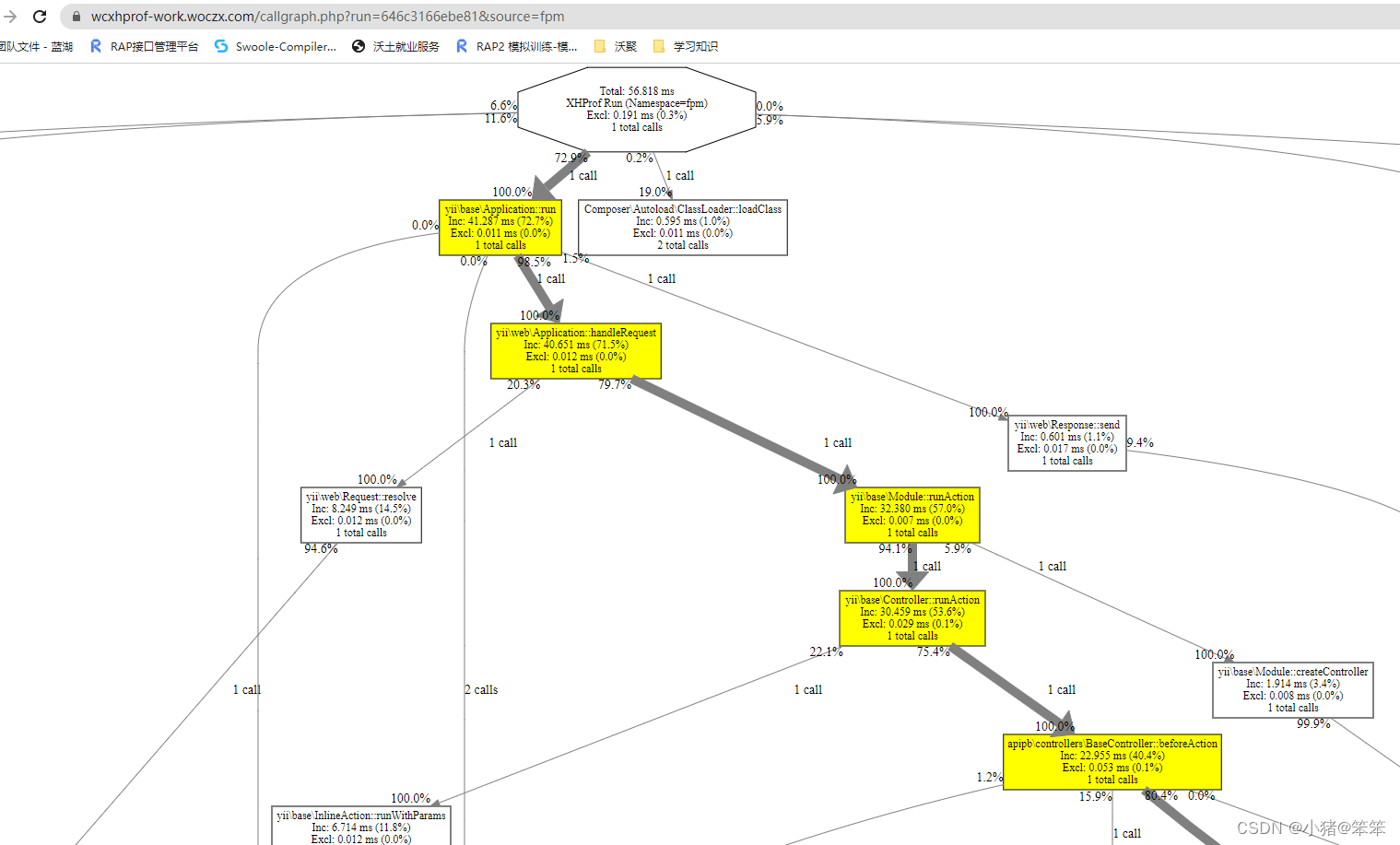Click the '15.9%' label below beforeAction
The height and width of the screenshot is (845, 1400).
1096,796
